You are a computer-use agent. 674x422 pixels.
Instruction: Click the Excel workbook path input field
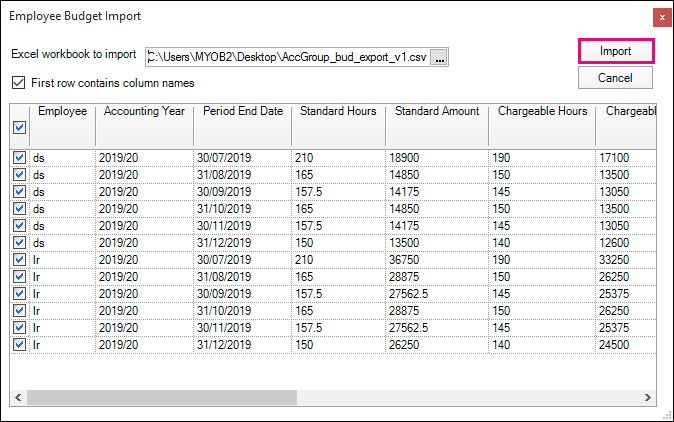(x=288, y=58)
